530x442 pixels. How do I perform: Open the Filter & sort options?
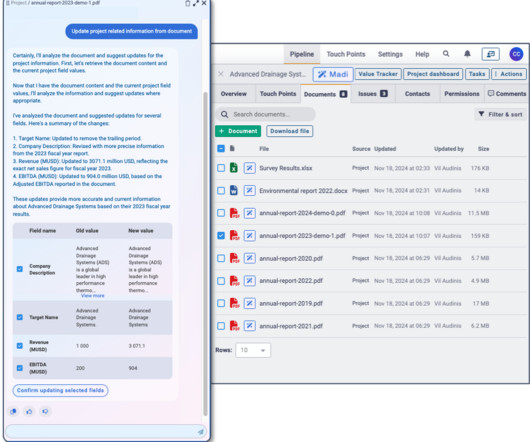[x=501, y=115]
